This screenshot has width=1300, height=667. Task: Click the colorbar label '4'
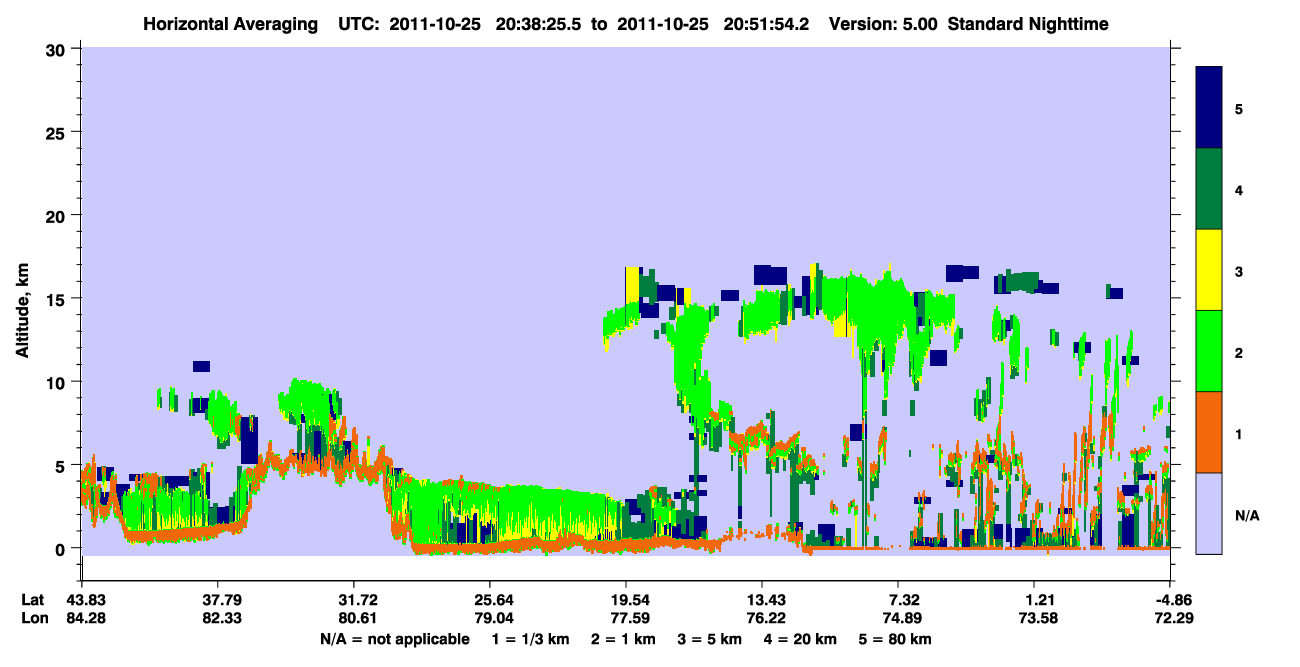1238,189
